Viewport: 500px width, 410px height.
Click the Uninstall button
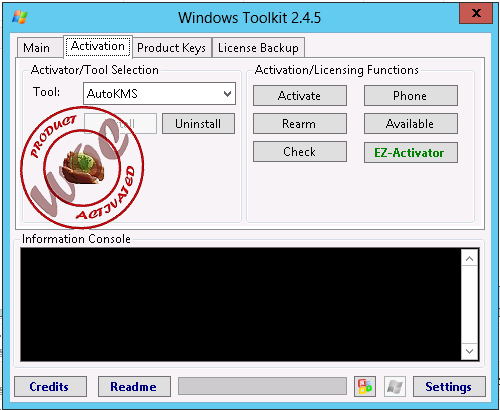198,124
